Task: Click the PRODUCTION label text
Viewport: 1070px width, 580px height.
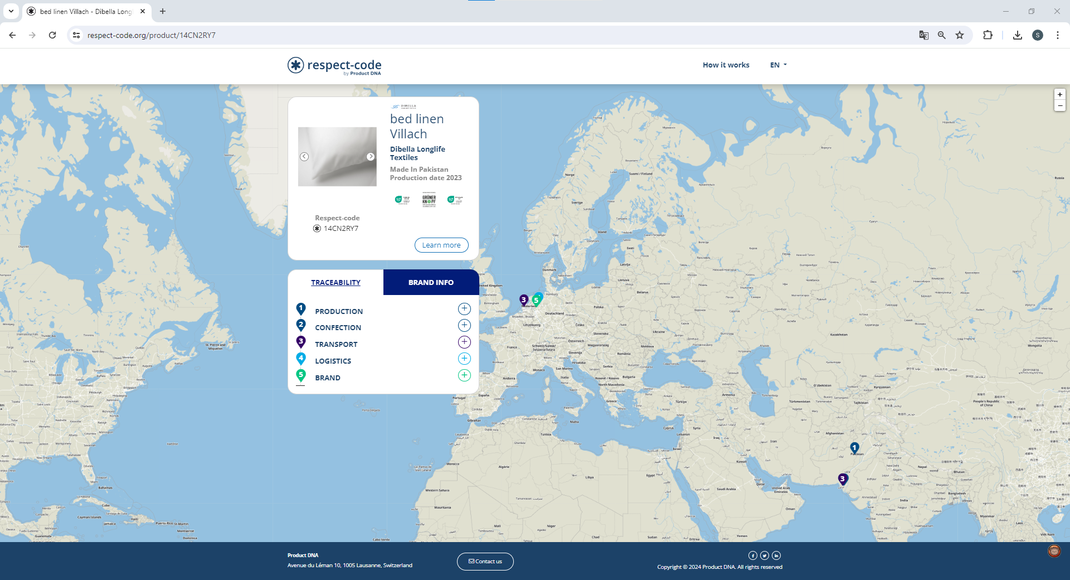Action: click(338, 311)
